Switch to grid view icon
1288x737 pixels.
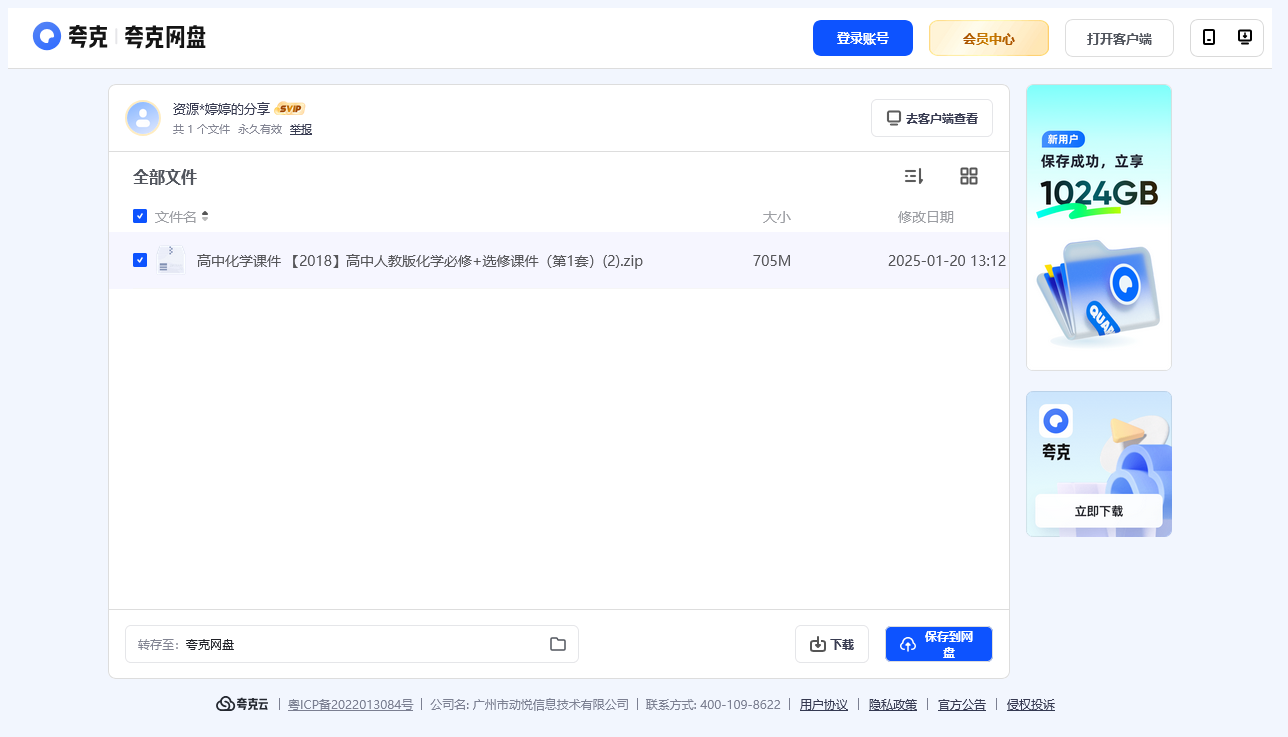[969, 176]
